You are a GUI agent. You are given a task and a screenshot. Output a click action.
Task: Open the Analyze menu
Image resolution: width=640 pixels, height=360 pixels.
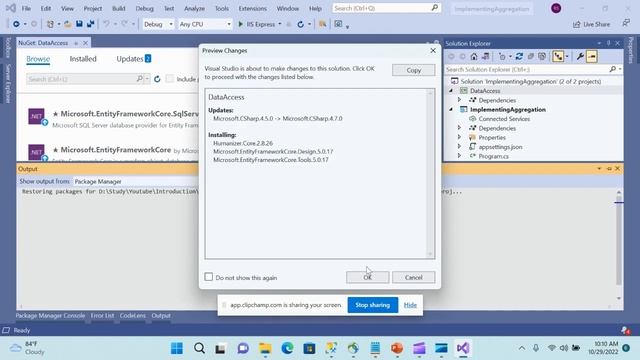(194, 8)
